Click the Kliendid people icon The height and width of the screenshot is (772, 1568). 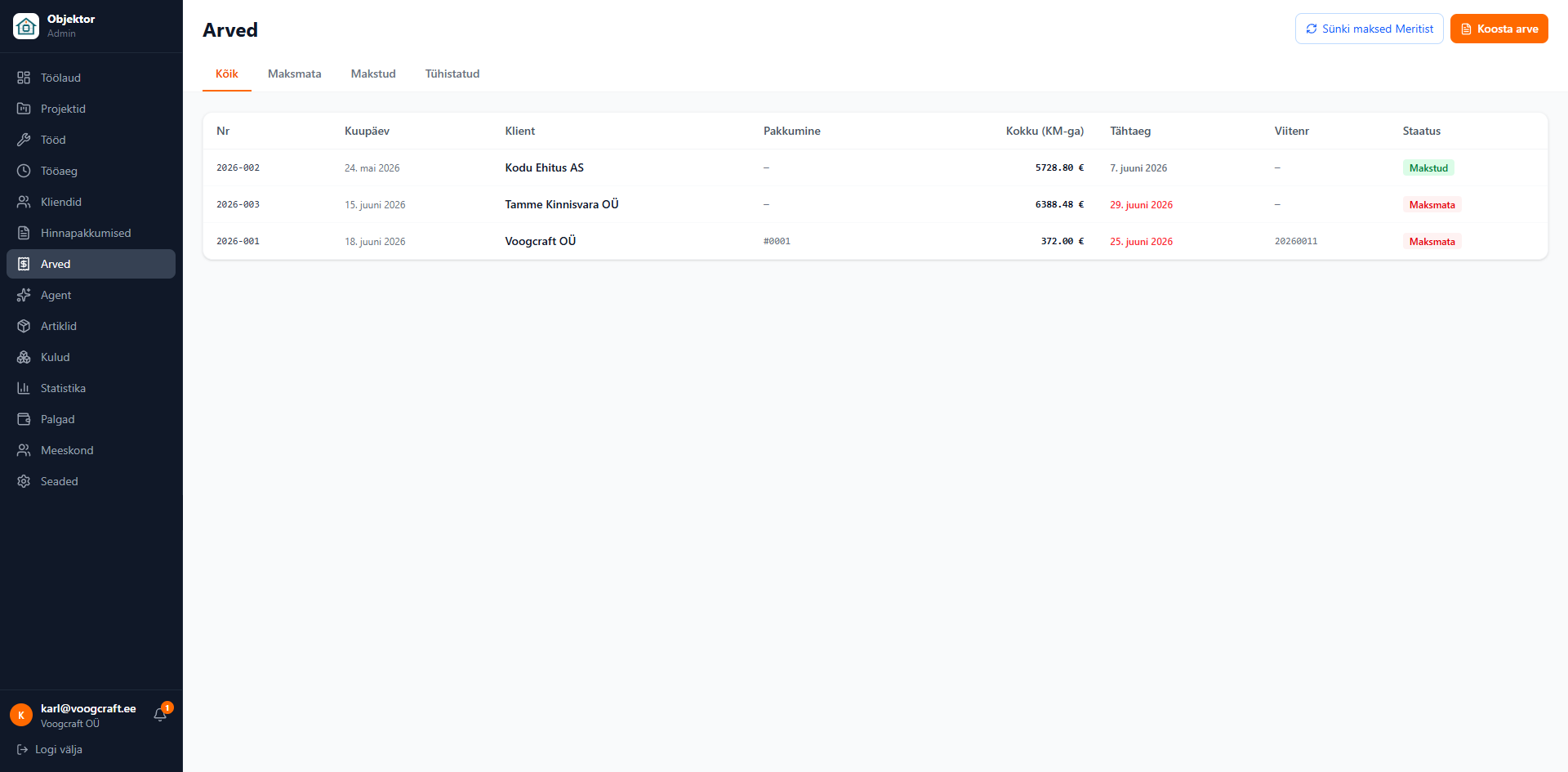point(24,202)
